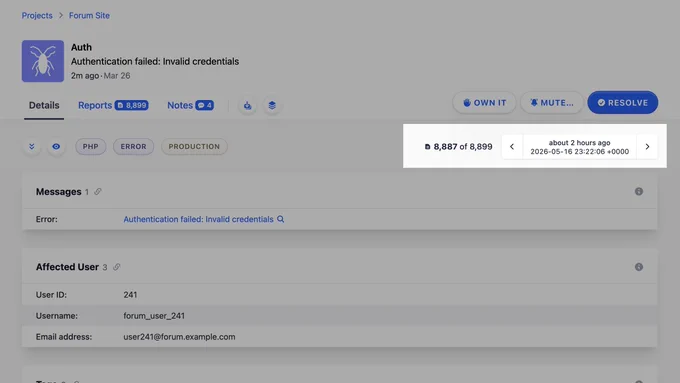Click the username forum_user_241

154,316
